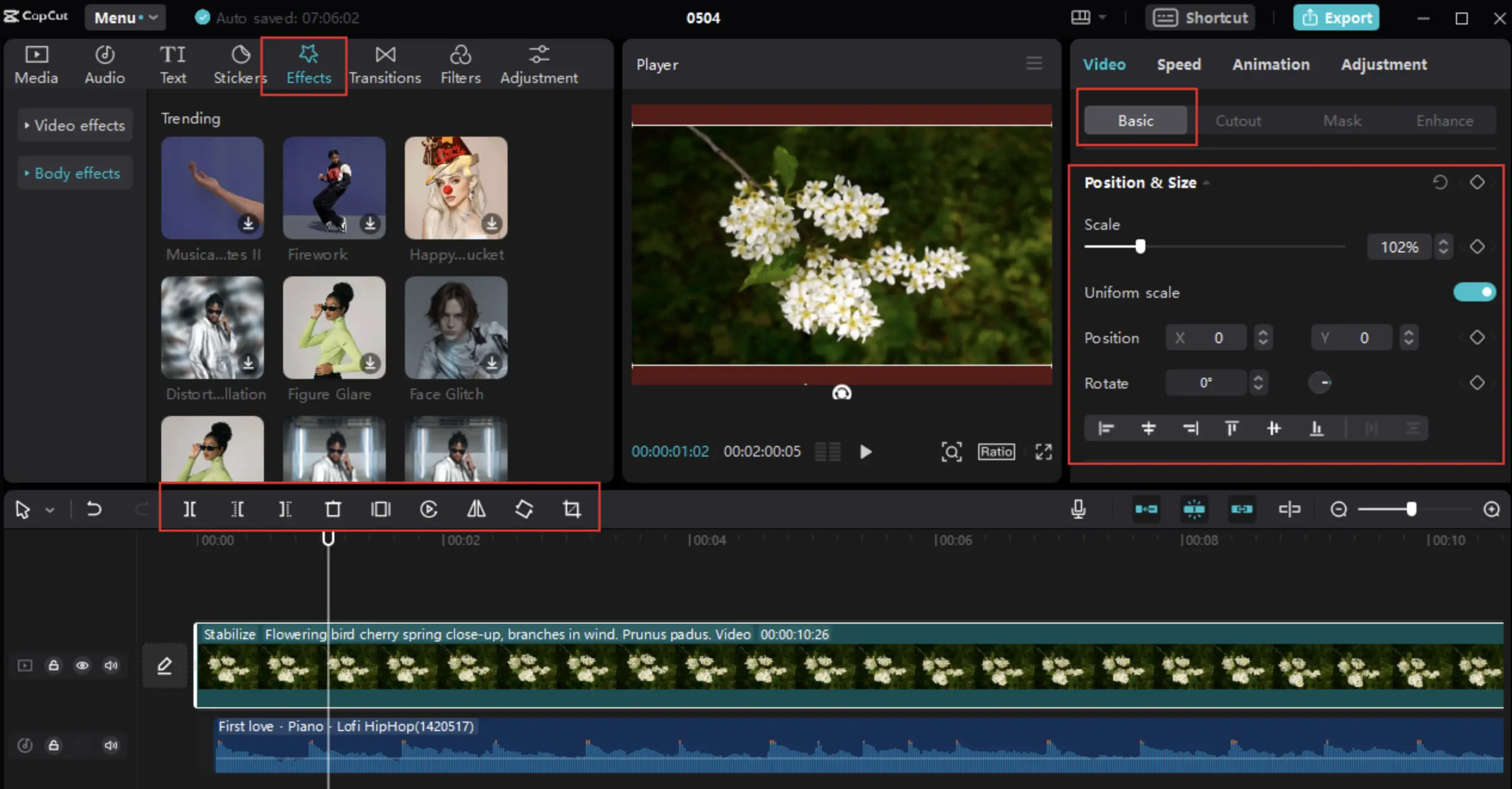Click the Rotate clip icon
Viewport: 1512px width, 789px height.
524,509
